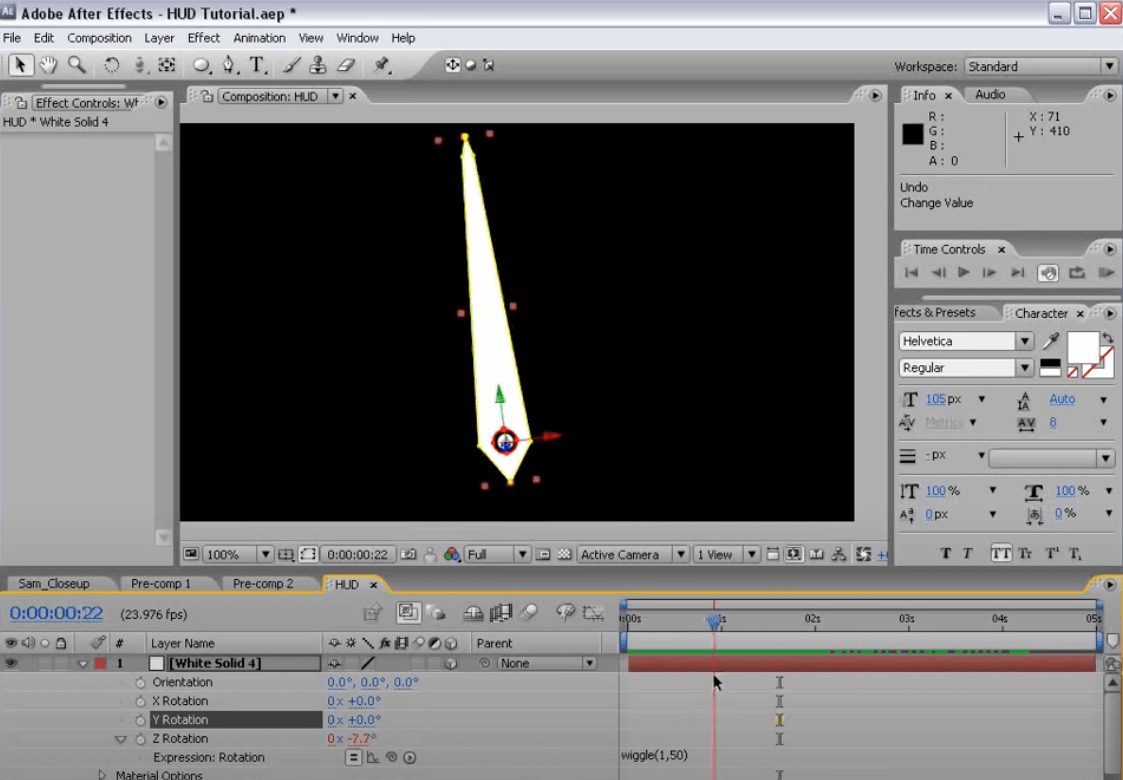Select the Rotation tool
The height and width of the screenshot is (780, 1123).
tap(111, 65)
